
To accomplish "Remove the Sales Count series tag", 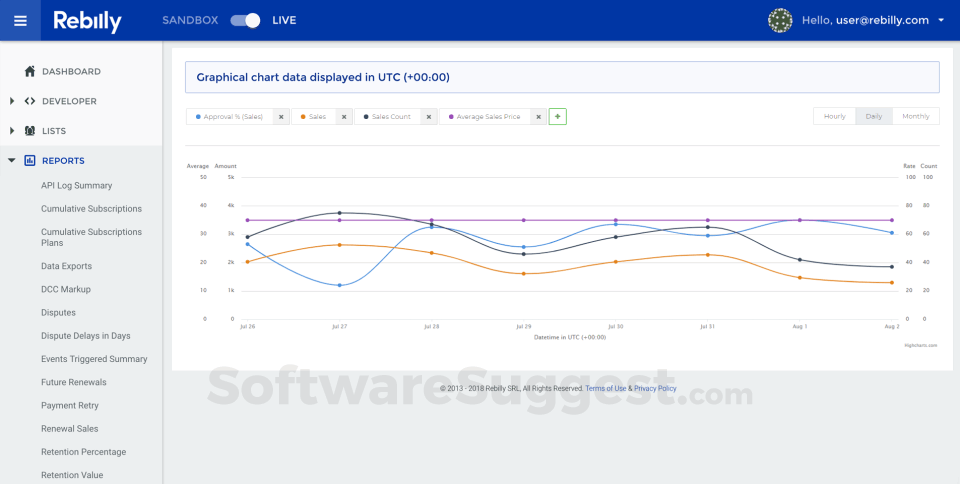I will (429, 117).
